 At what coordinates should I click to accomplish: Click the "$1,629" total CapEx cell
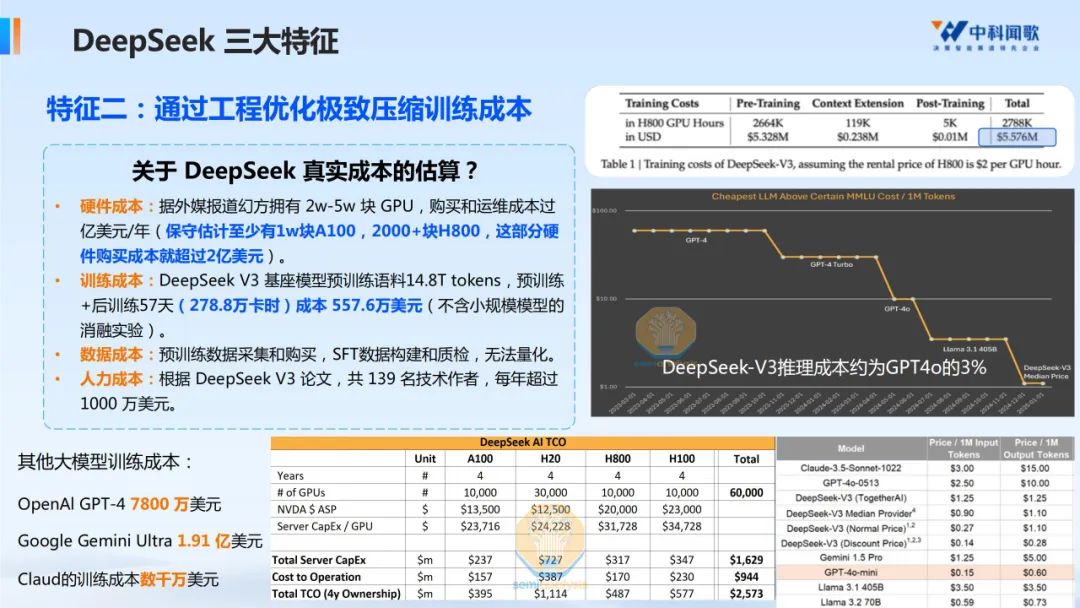(x=746, y=560)
